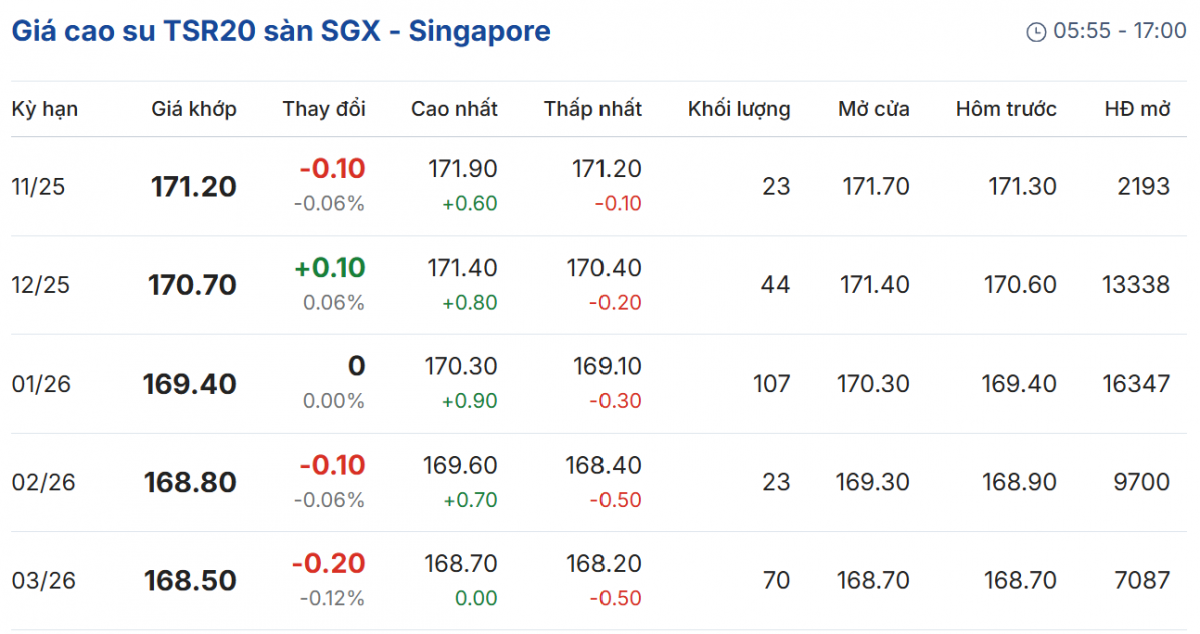Image resolution: width=1200 pixels, height=634 pixels.
Task: Click the Kỳ hạn column header
Action: pyautogui.click(x=44, y=109)
